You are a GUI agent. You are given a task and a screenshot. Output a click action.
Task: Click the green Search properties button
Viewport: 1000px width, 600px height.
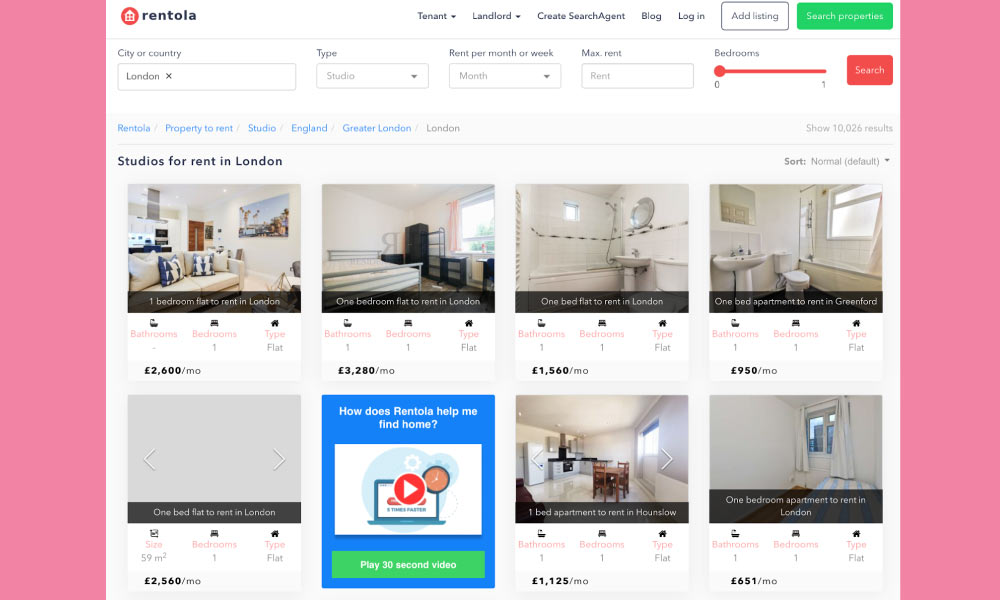click(x=844, y=16)
